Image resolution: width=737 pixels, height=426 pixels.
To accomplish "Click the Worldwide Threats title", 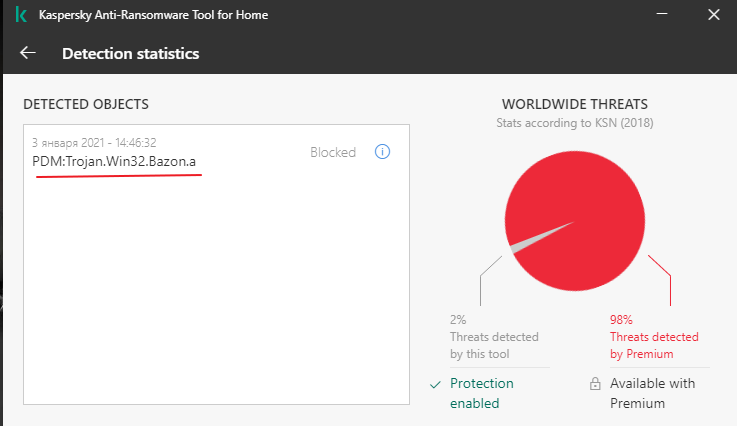I will click(x=574, y=104).
